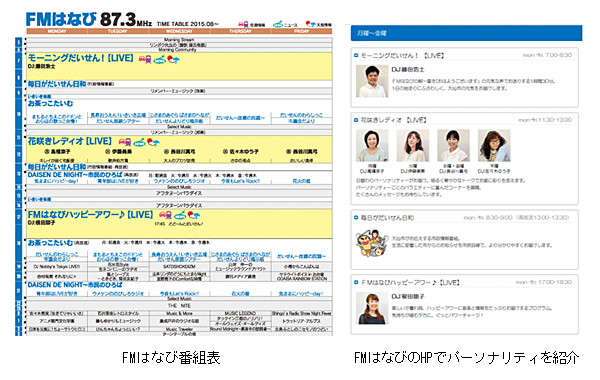Click the first 毎日がだいせん日和 entry below モーニングだいせん!
Screen dimensions: 600x380
click(57, 84)
